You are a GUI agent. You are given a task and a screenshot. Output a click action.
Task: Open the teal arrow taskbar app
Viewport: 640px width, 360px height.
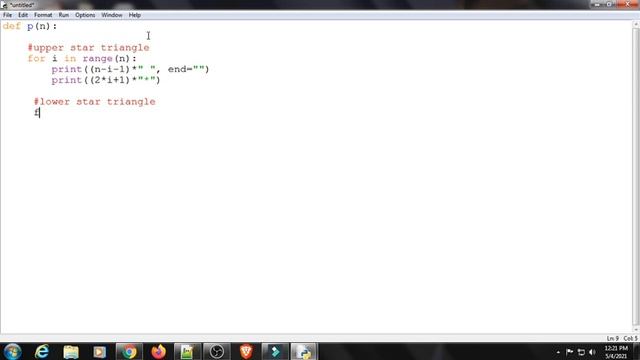point(275,351)
